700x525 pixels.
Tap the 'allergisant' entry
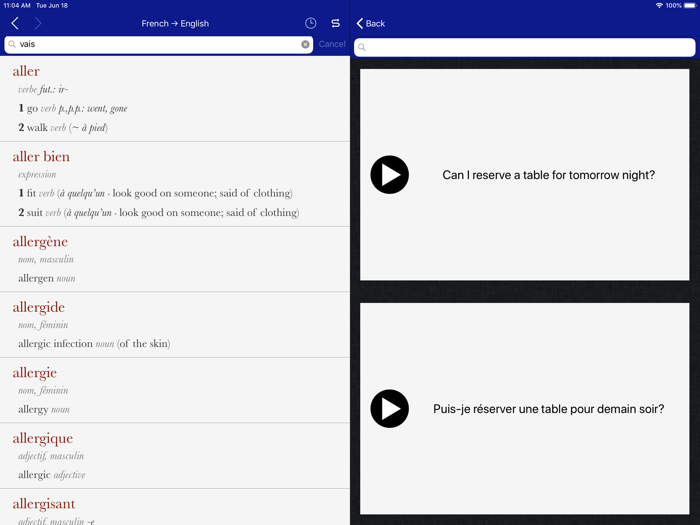click(x=44, y=503)
